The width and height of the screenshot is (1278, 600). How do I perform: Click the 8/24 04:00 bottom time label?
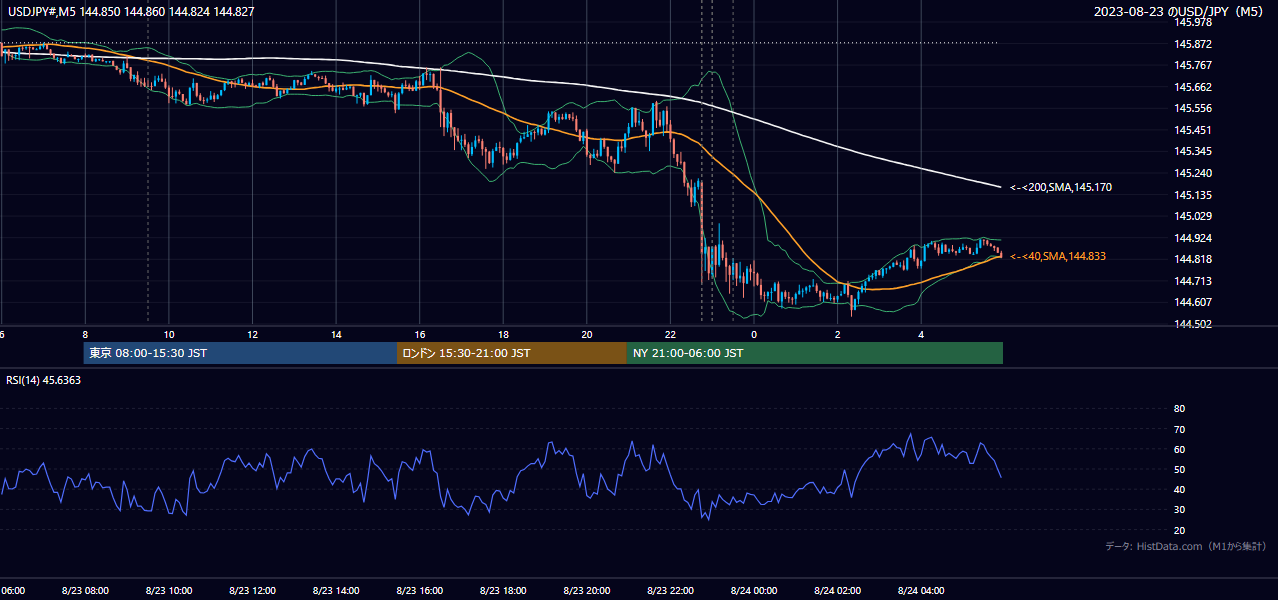[921, 590]
